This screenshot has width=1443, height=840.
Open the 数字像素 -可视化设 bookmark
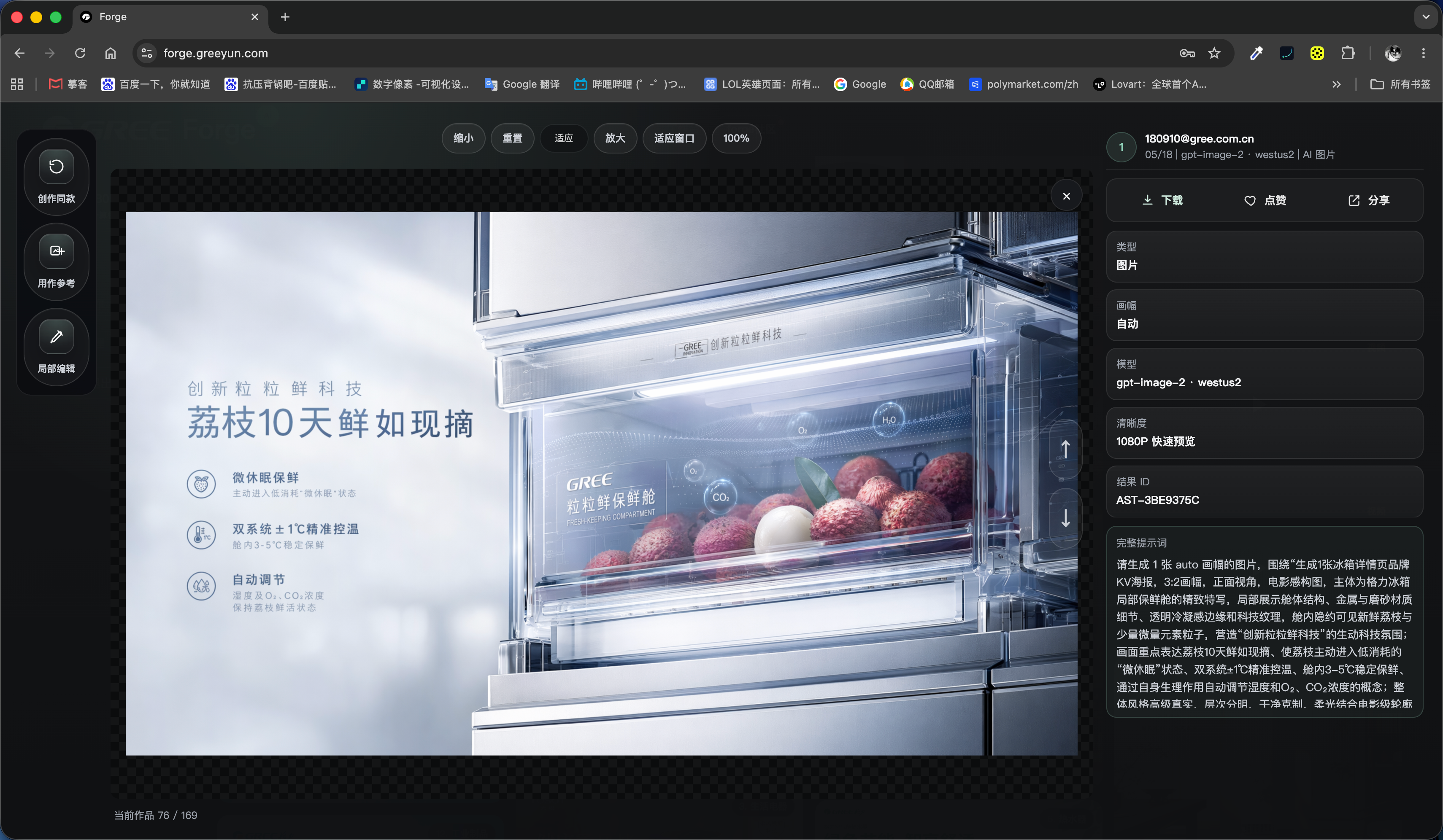[412, 84]
